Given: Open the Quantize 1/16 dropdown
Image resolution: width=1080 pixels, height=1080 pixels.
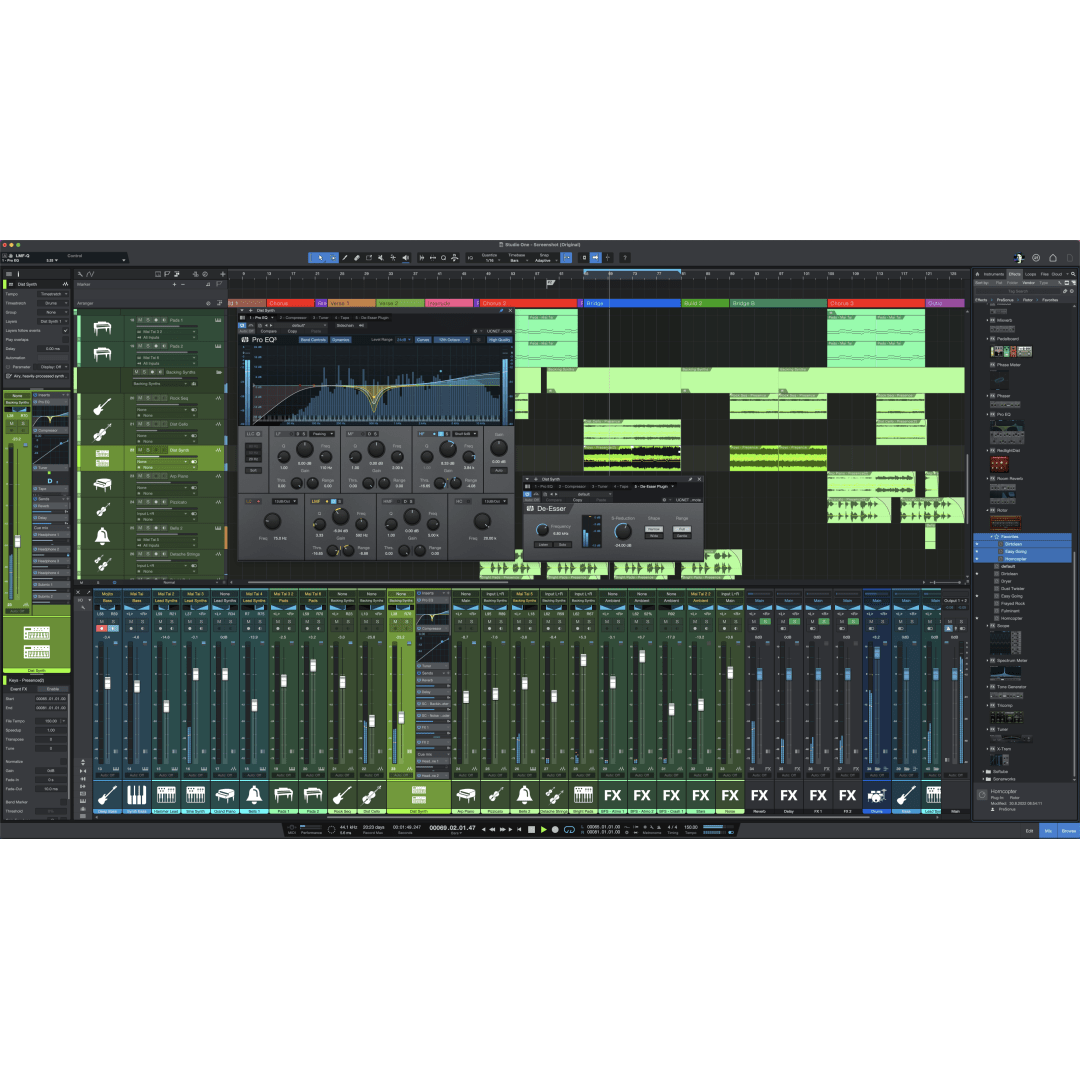Looking at the screenshot, I should (490, 258).
